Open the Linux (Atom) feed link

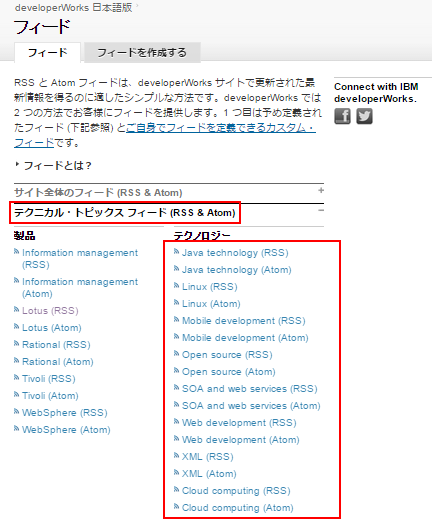pos(211,304)
